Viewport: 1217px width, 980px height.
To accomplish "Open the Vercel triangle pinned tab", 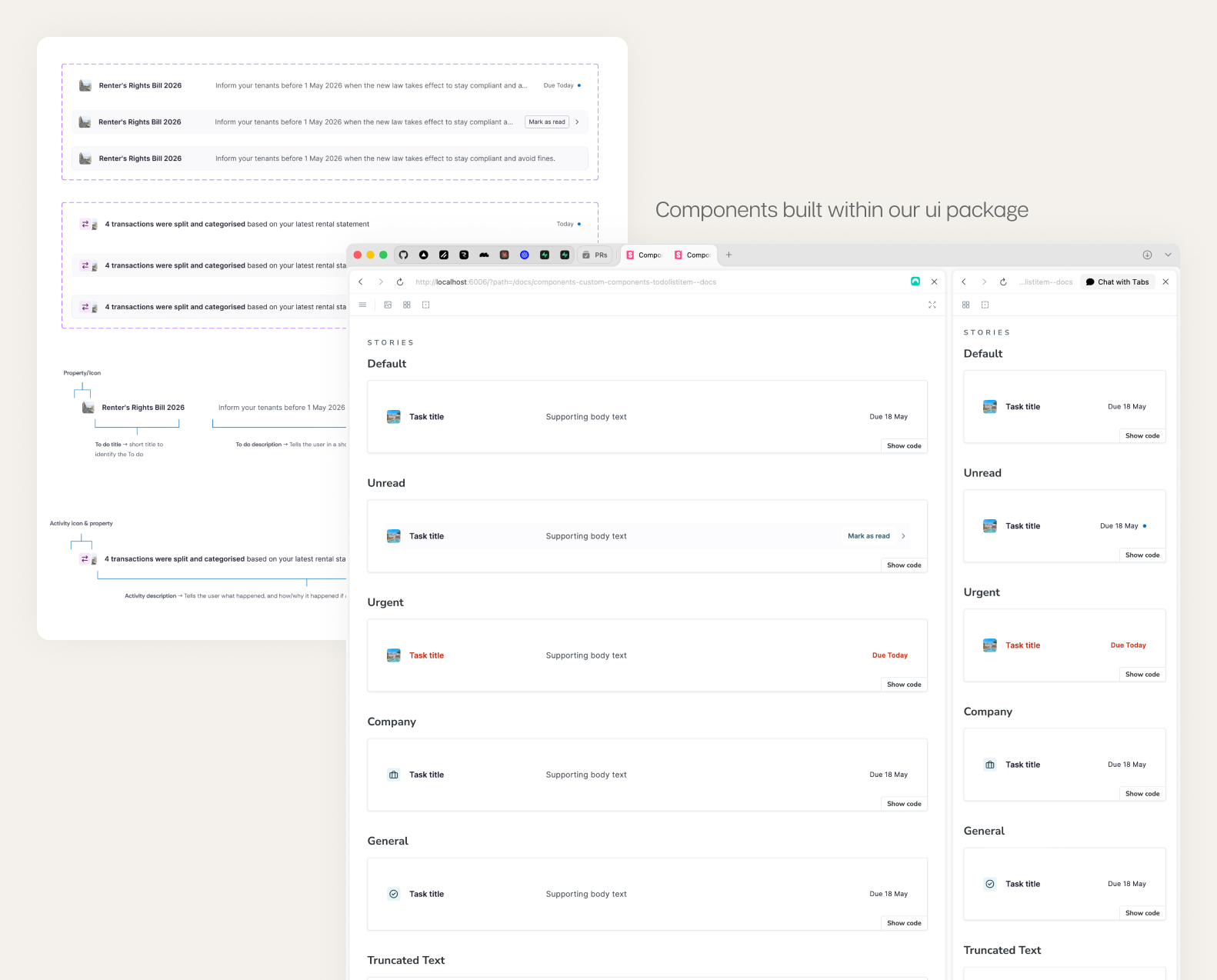I will (x=423, y=255).
